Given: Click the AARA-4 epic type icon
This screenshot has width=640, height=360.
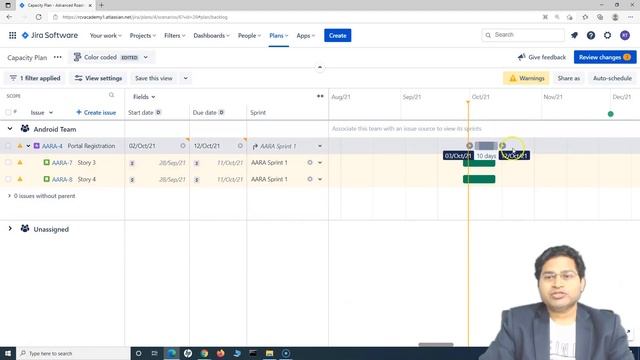Looking at the screenshot, I should [37, 146].
